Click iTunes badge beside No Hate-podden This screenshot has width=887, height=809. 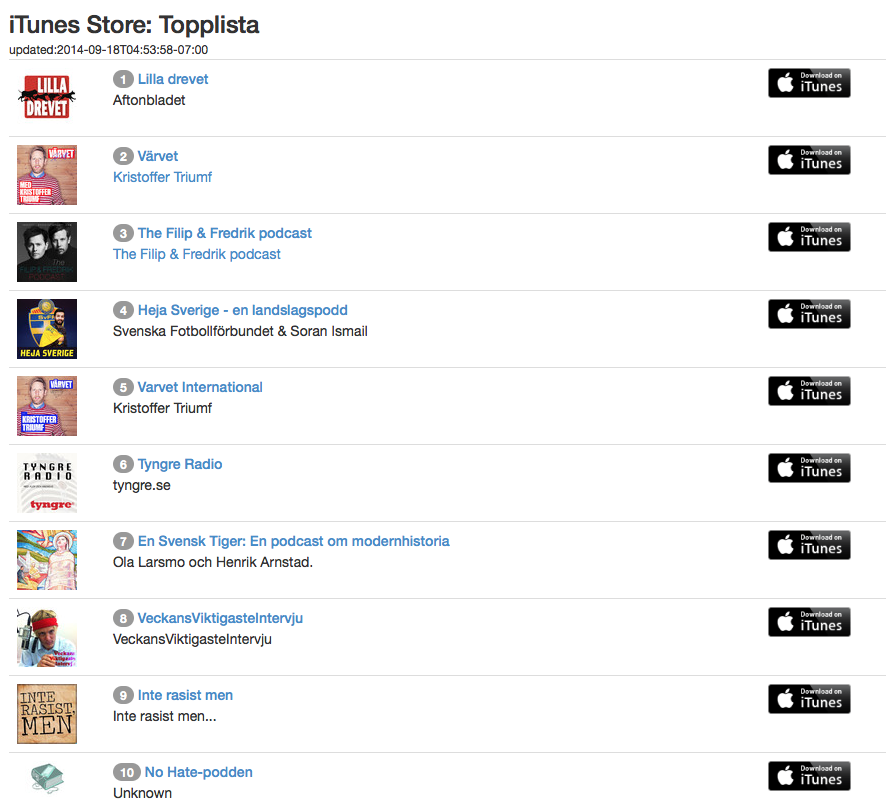click(809, 776)
